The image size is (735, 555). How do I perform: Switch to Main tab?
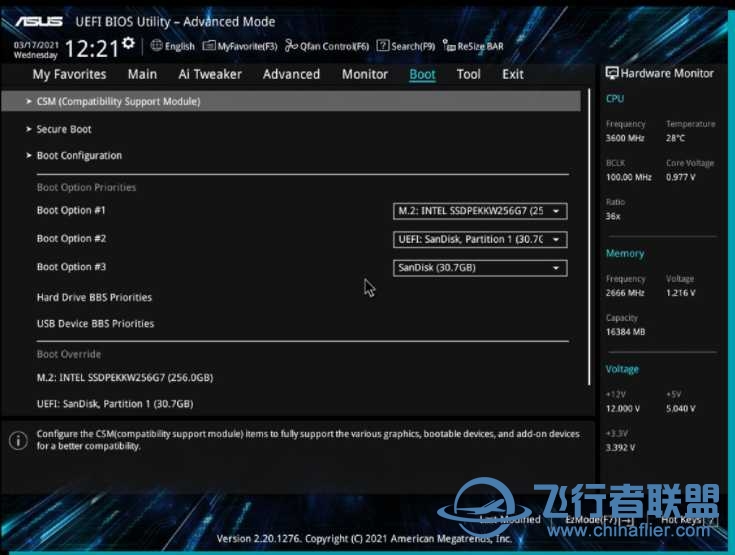(x=142, y=74)
